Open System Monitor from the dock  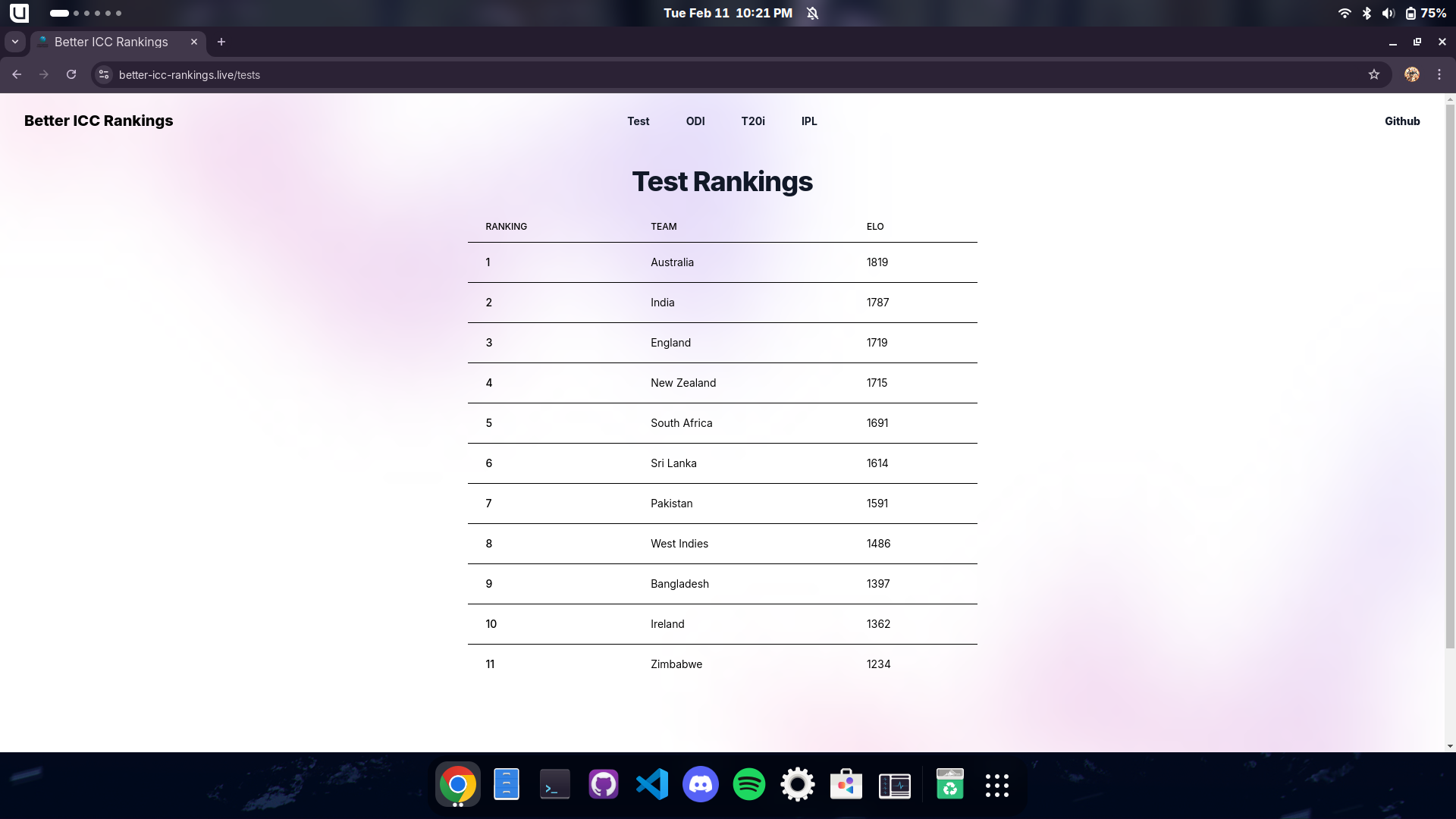(x=895, y=785)
